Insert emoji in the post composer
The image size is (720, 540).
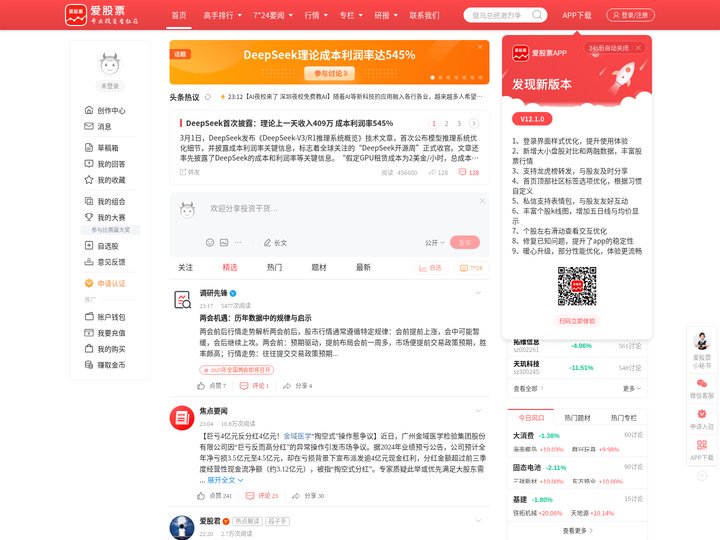(x=210, y=242)
